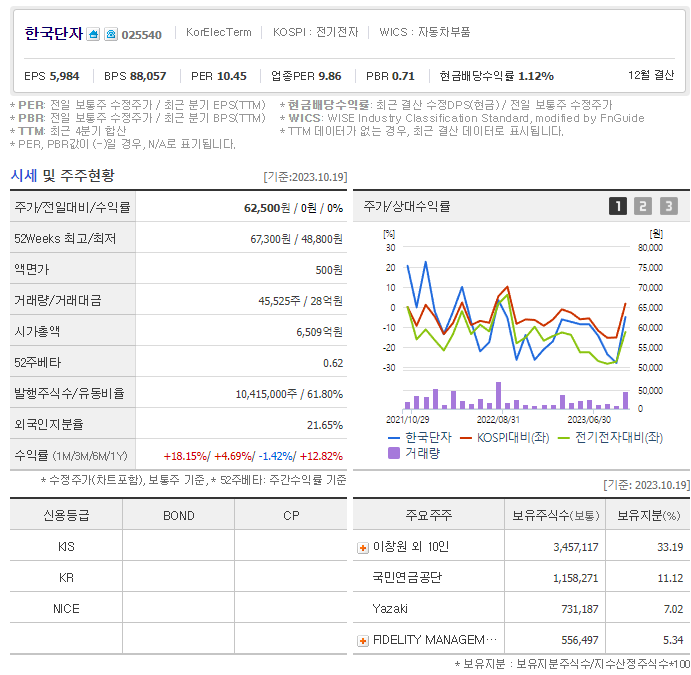Select the 10,415,000주 / 61.80% shares value
Viewport: 691px width, 675px height.
[289, 394]
